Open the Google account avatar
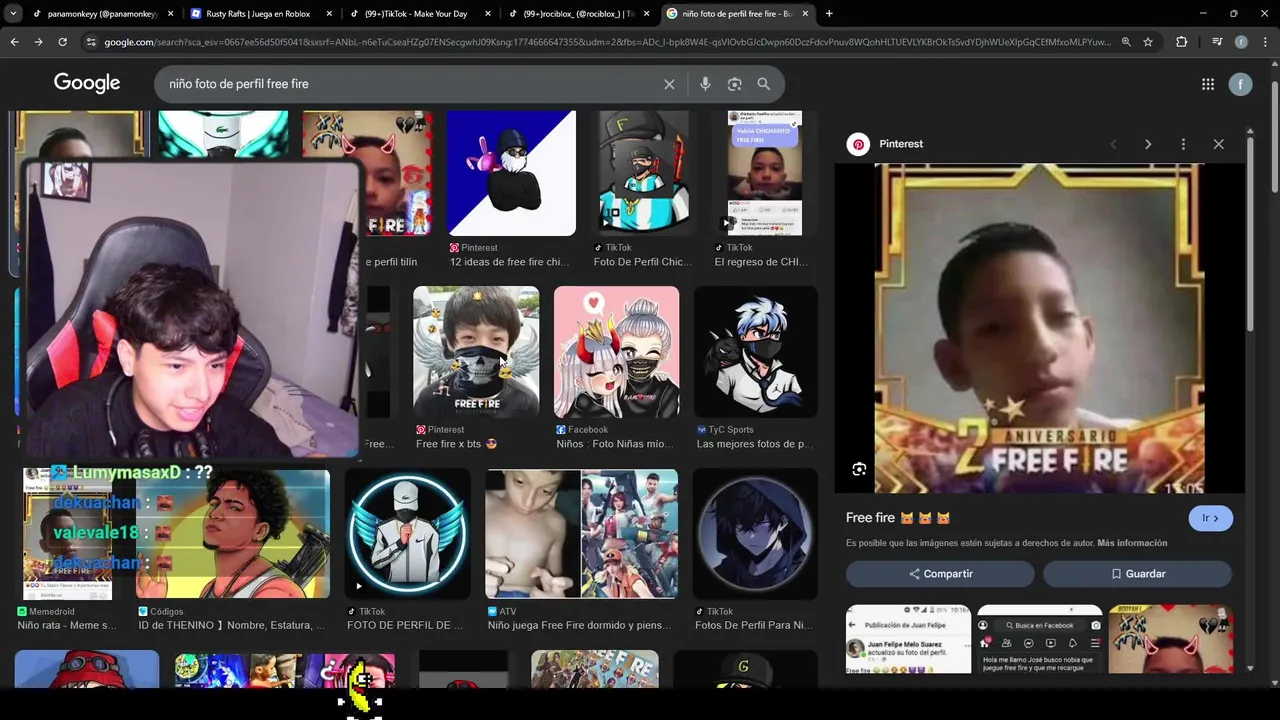The image size is (1280, 720). click(1240, 85)
